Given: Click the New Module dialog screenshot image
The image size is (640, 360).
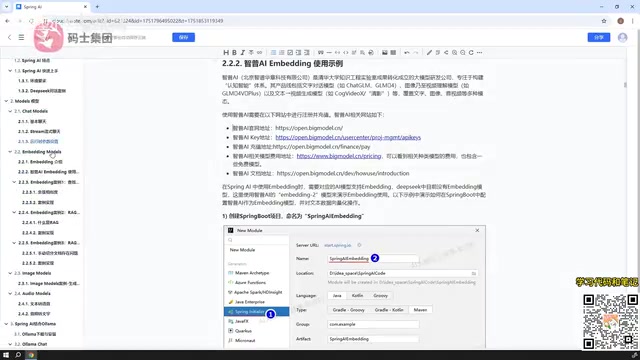Looking at the screenshot, I should coord(354,287).
